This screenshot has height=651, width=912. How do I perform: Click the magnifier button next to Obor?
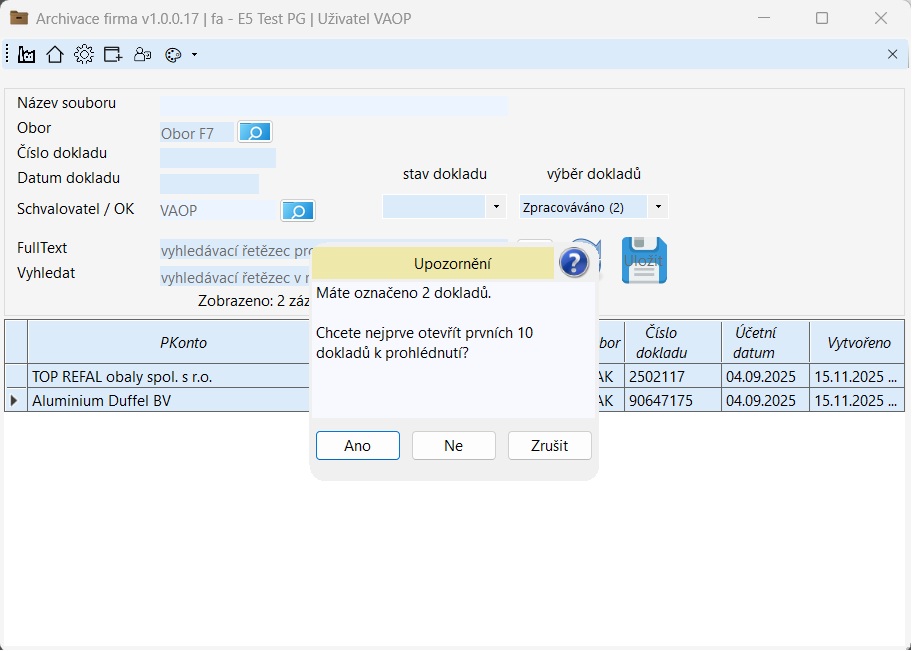(x=255, y=132)
